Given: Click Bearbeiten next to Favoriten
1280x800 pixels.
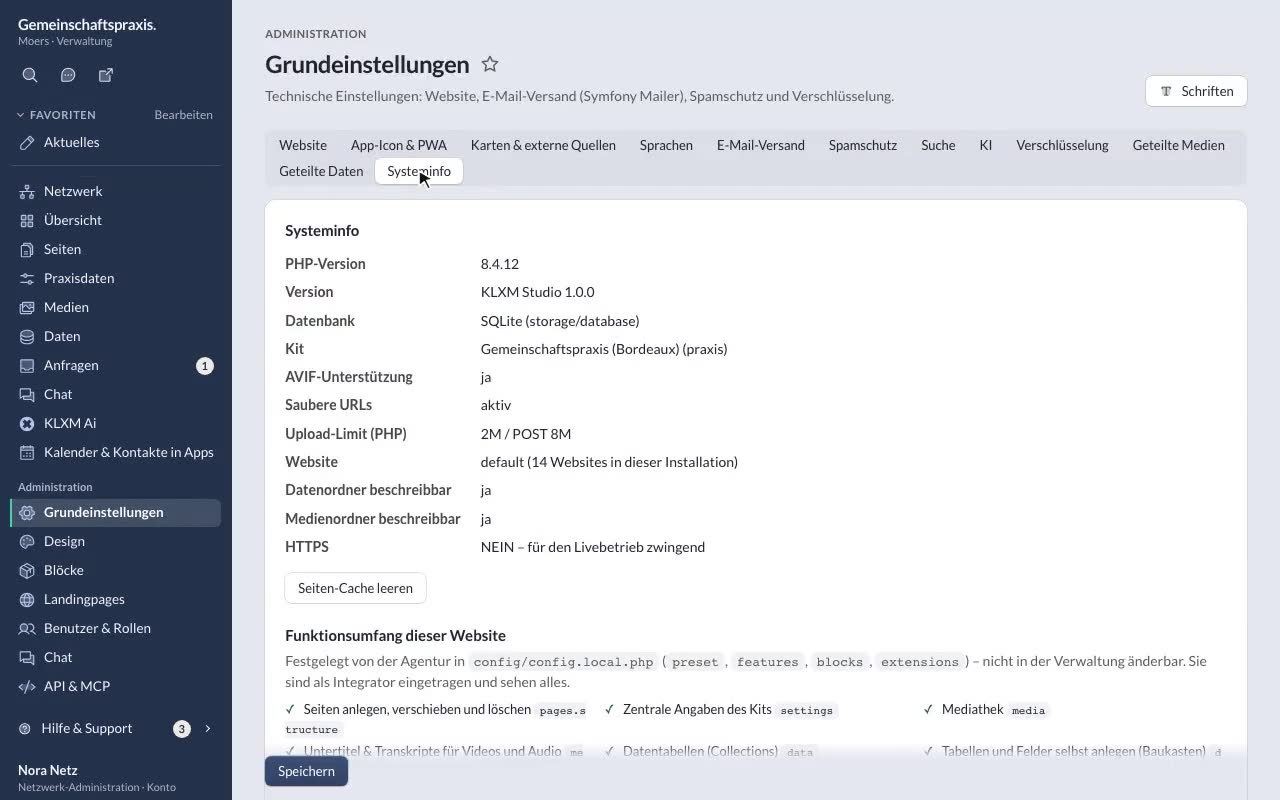Looking at the screenshot, I should tap(183, 115).
